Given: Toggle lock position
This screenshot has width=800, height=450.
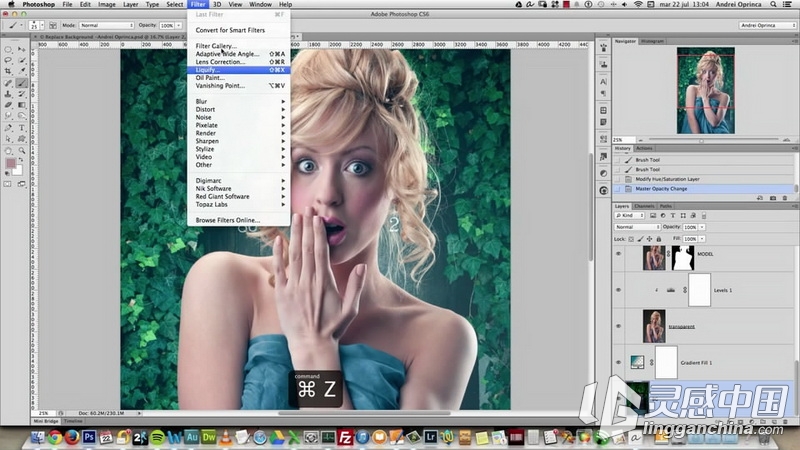Looking at the screenshot, I should (x=649, y=239).
